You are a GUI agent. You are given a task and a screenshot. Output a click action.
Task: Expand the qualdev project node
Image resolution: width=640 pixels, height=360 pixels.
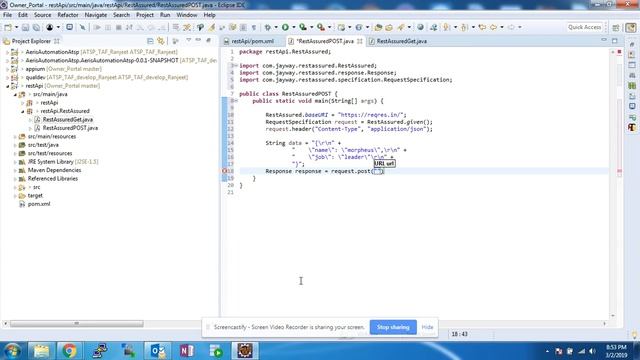point(7,78)
